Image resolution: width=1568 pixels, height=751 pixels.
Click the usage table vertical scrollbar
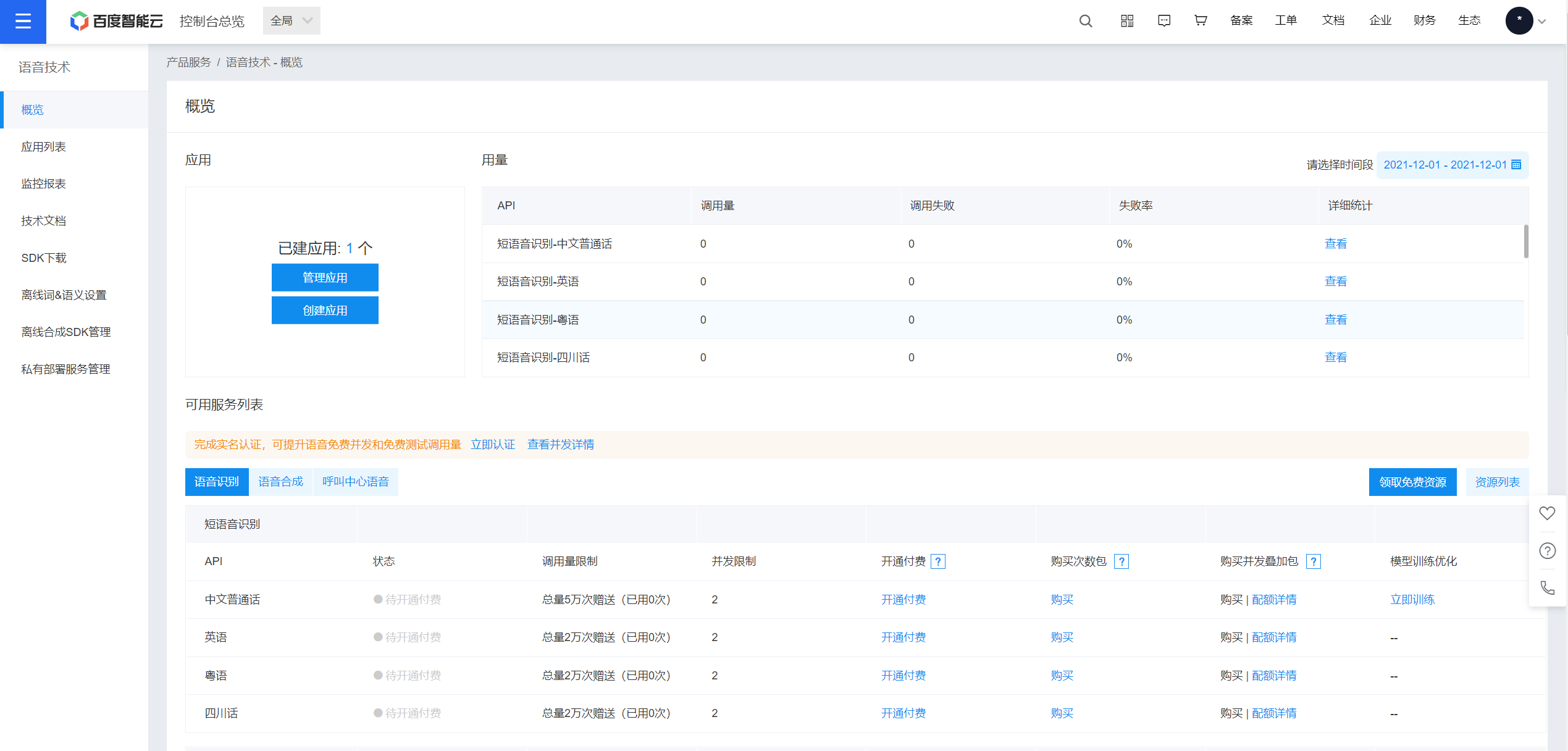[1526, 241]
